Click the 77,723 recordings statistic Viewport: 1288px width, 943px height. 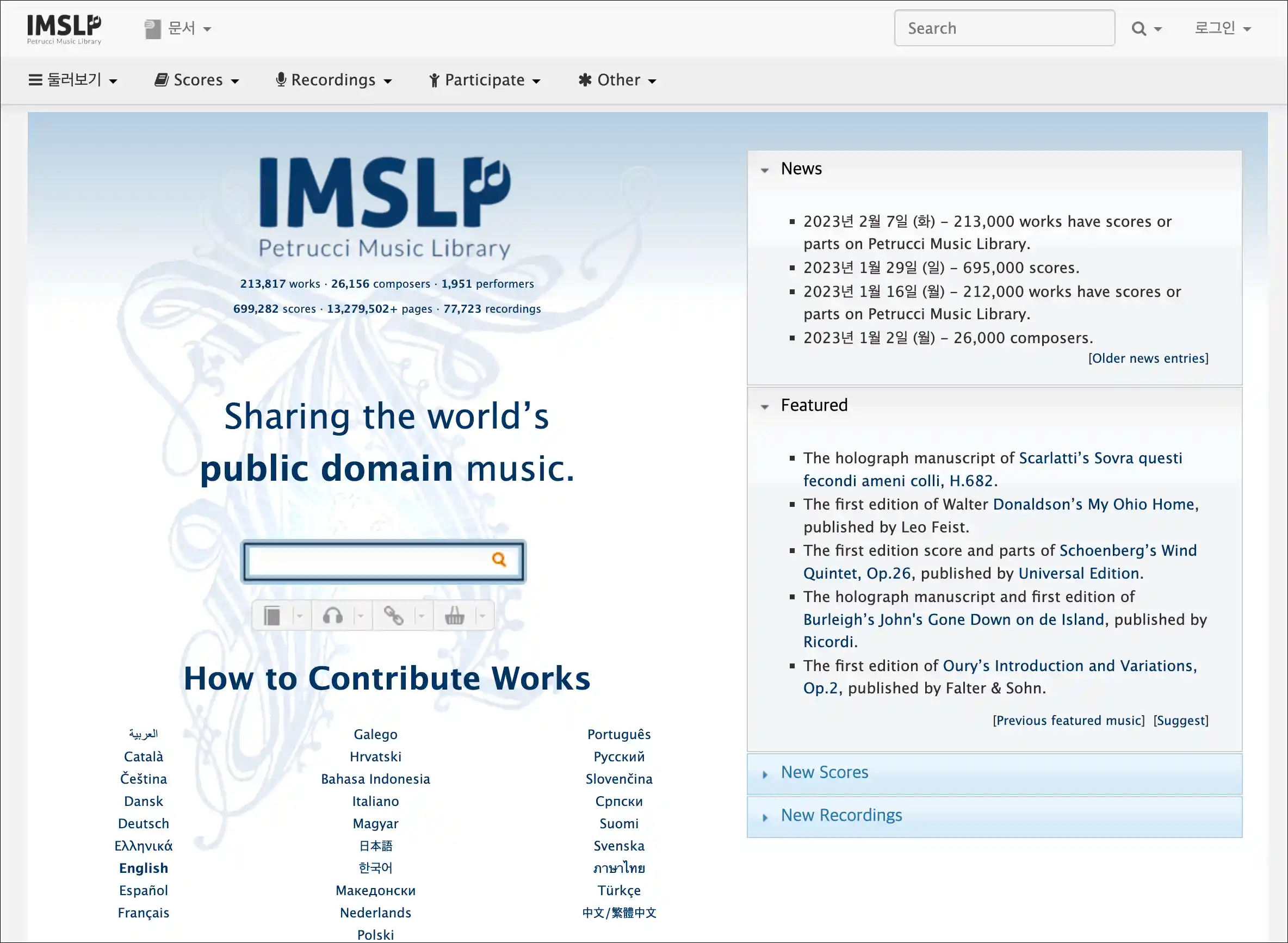click(492, 309)
